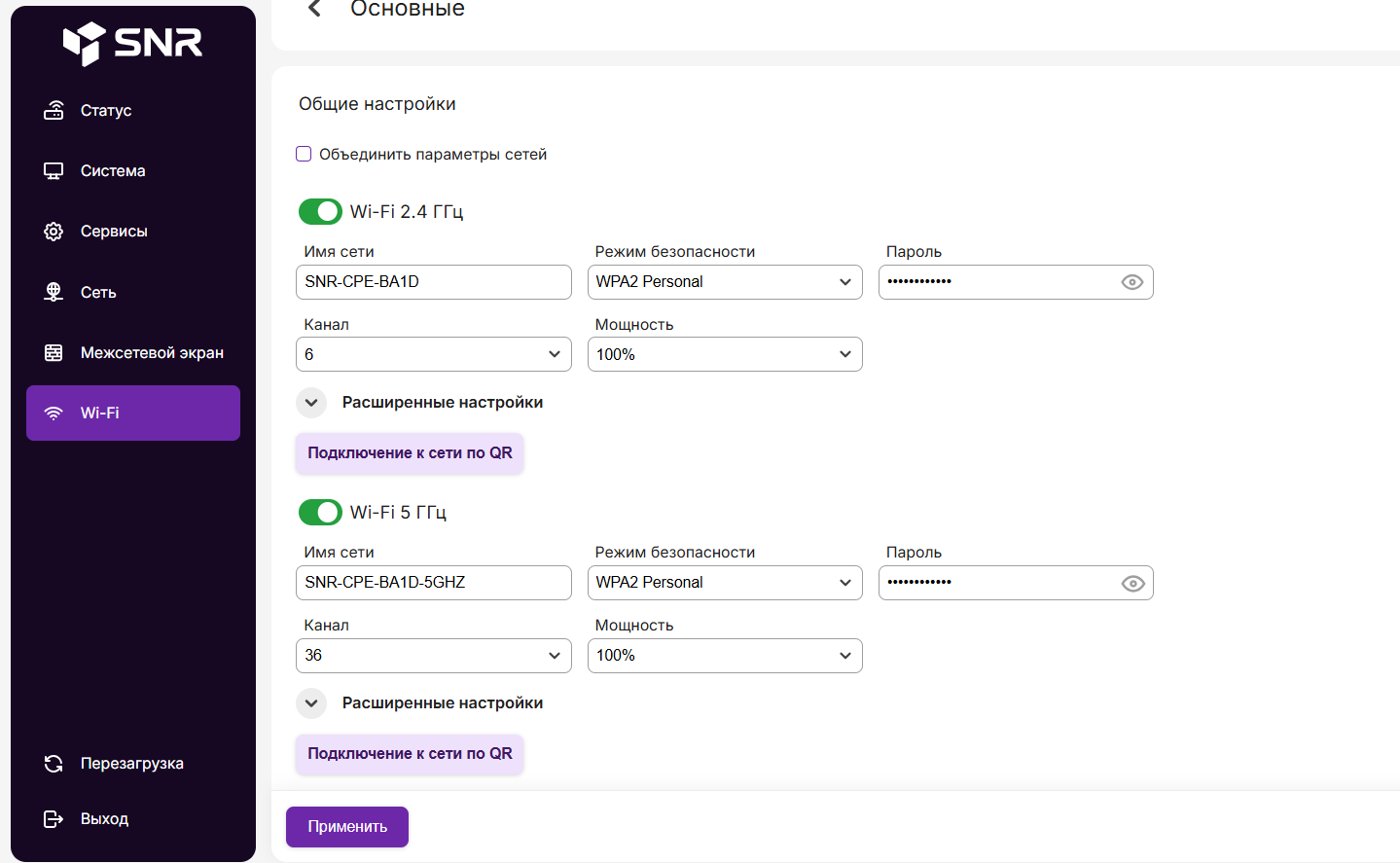
Task: Click the Сервисы gear icon
Action: [x=54, y=232]
